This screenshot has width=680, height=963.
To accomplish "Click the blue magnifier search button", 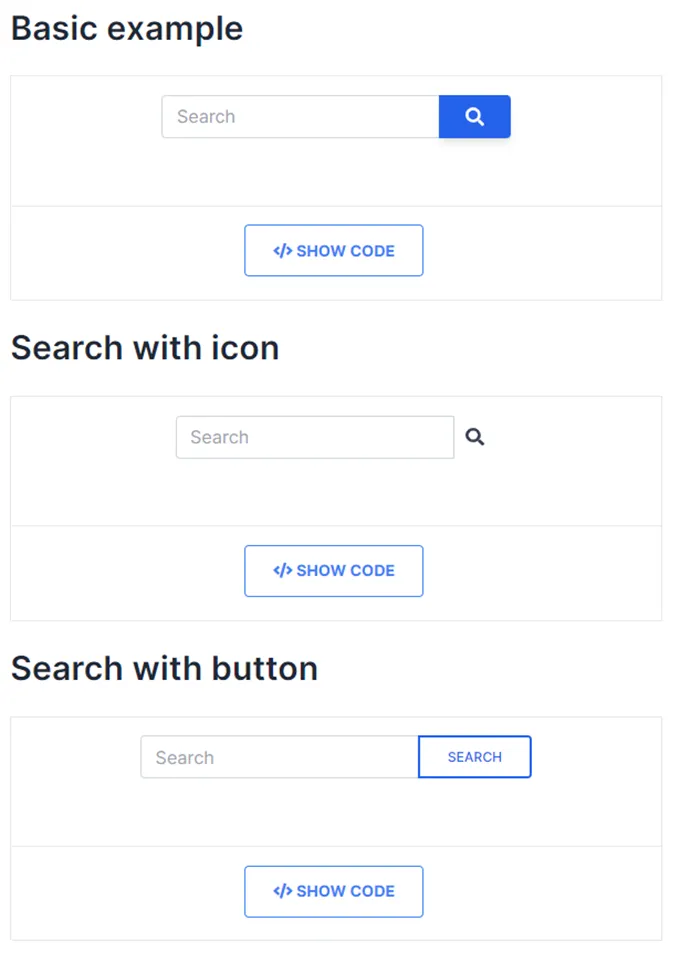I will (474, 117).
